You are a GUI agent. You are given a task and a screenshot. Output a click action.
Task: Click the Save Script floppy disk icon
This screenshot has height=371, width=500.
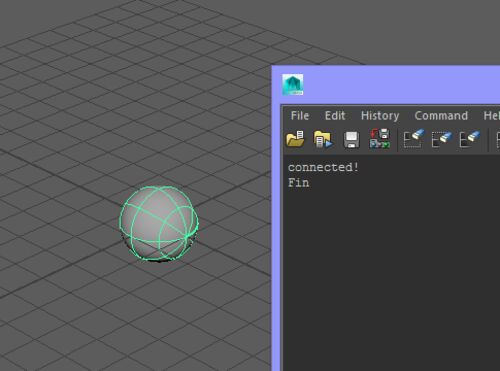point(351,139)
